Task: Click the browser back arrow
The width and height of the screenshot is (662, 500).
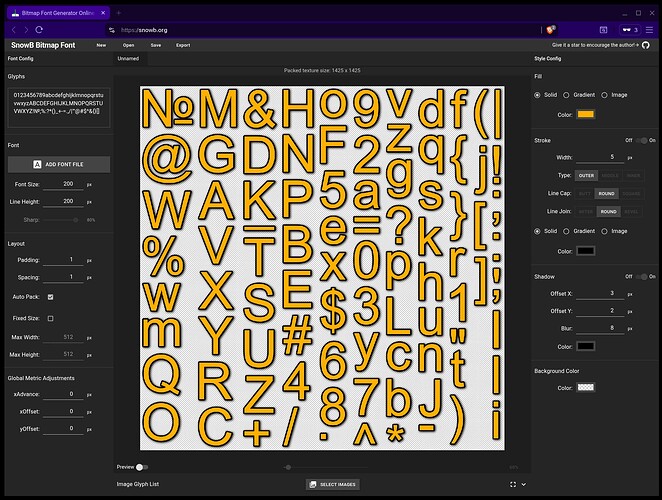Action: [x=14, y=30]
